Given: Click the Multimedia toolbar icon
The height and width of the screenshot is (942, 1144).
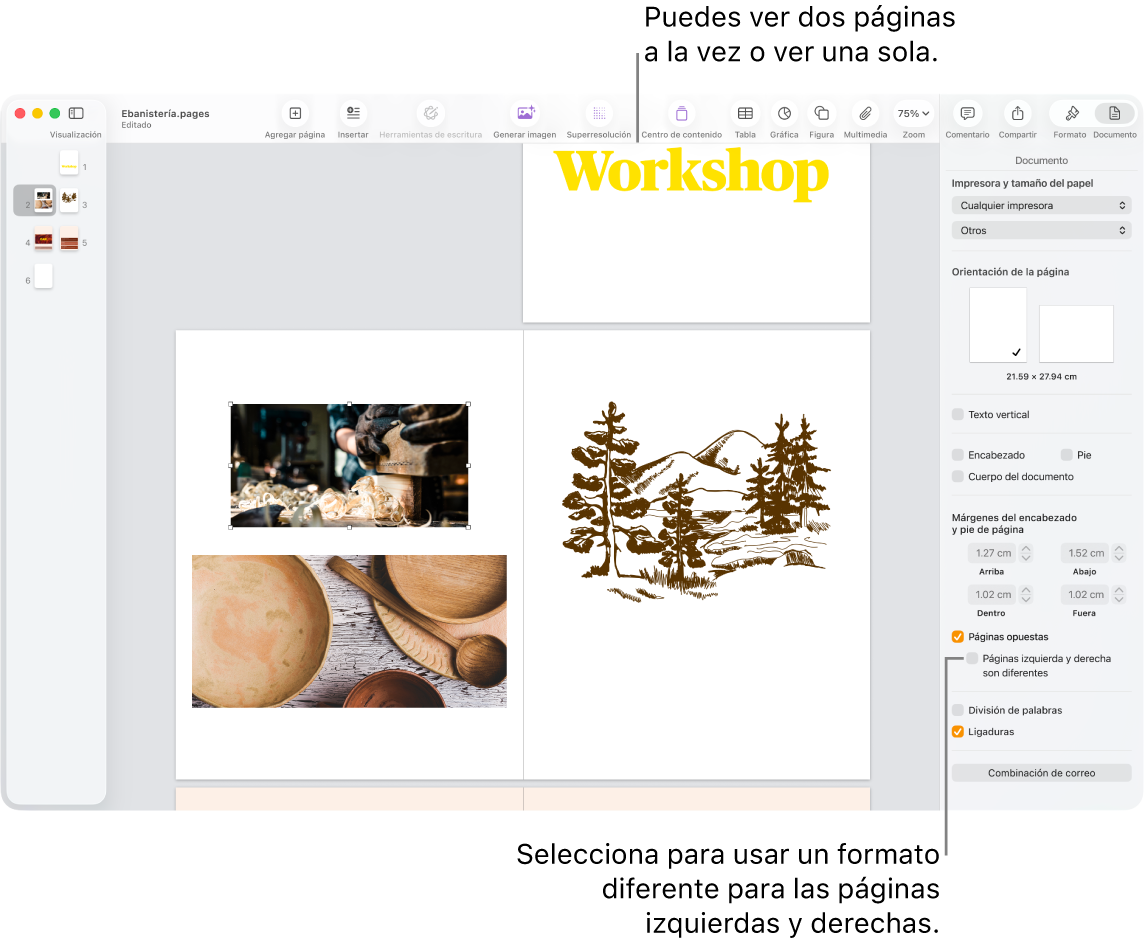Looking at the screenshot, I should (x=865, y=114).
